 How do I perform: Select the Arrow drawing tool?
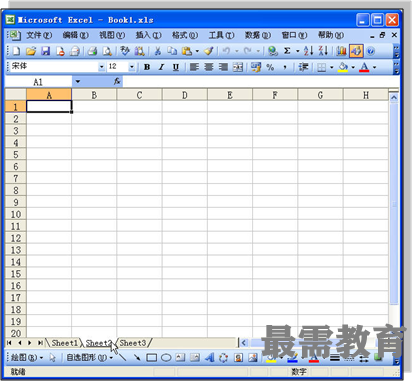[x=137, y=358]
